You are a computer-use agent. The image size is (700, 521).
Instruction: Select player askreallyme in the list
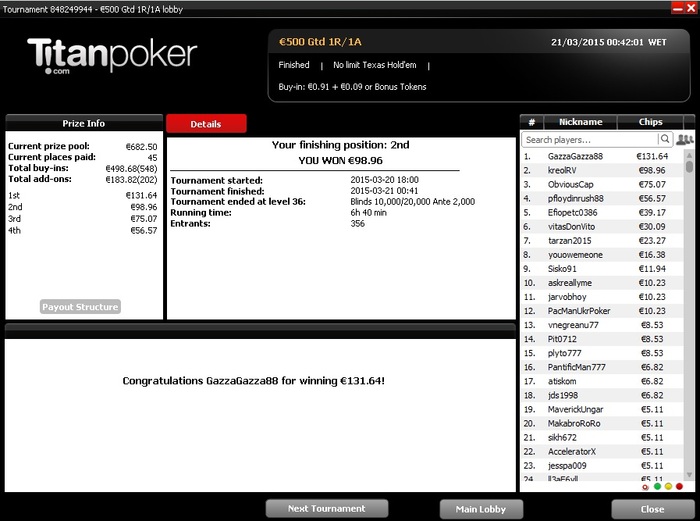[x=602, y=283]
